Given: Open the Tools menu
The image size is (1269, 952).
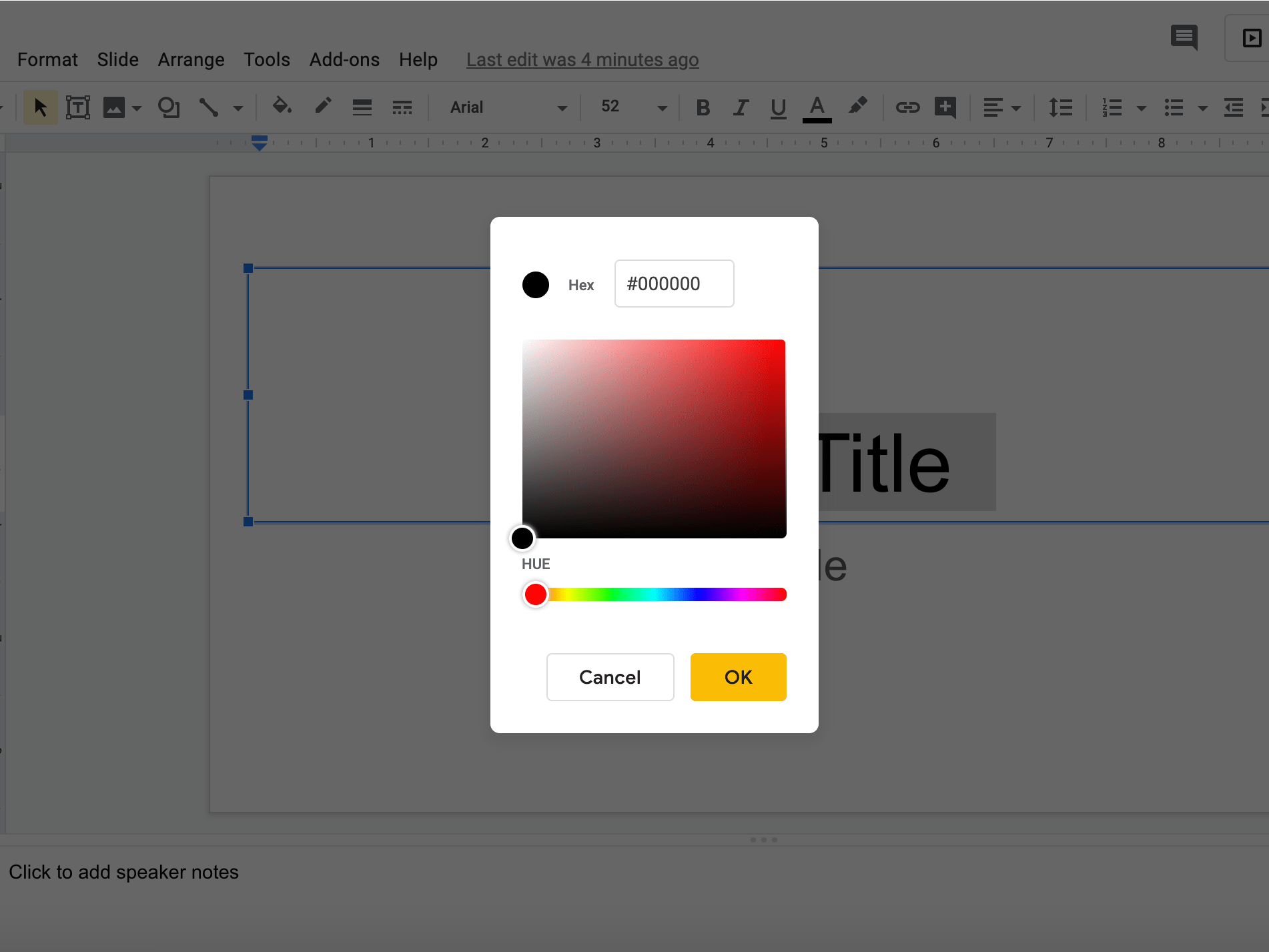Looking at the screenshot, I should (267, 60).
